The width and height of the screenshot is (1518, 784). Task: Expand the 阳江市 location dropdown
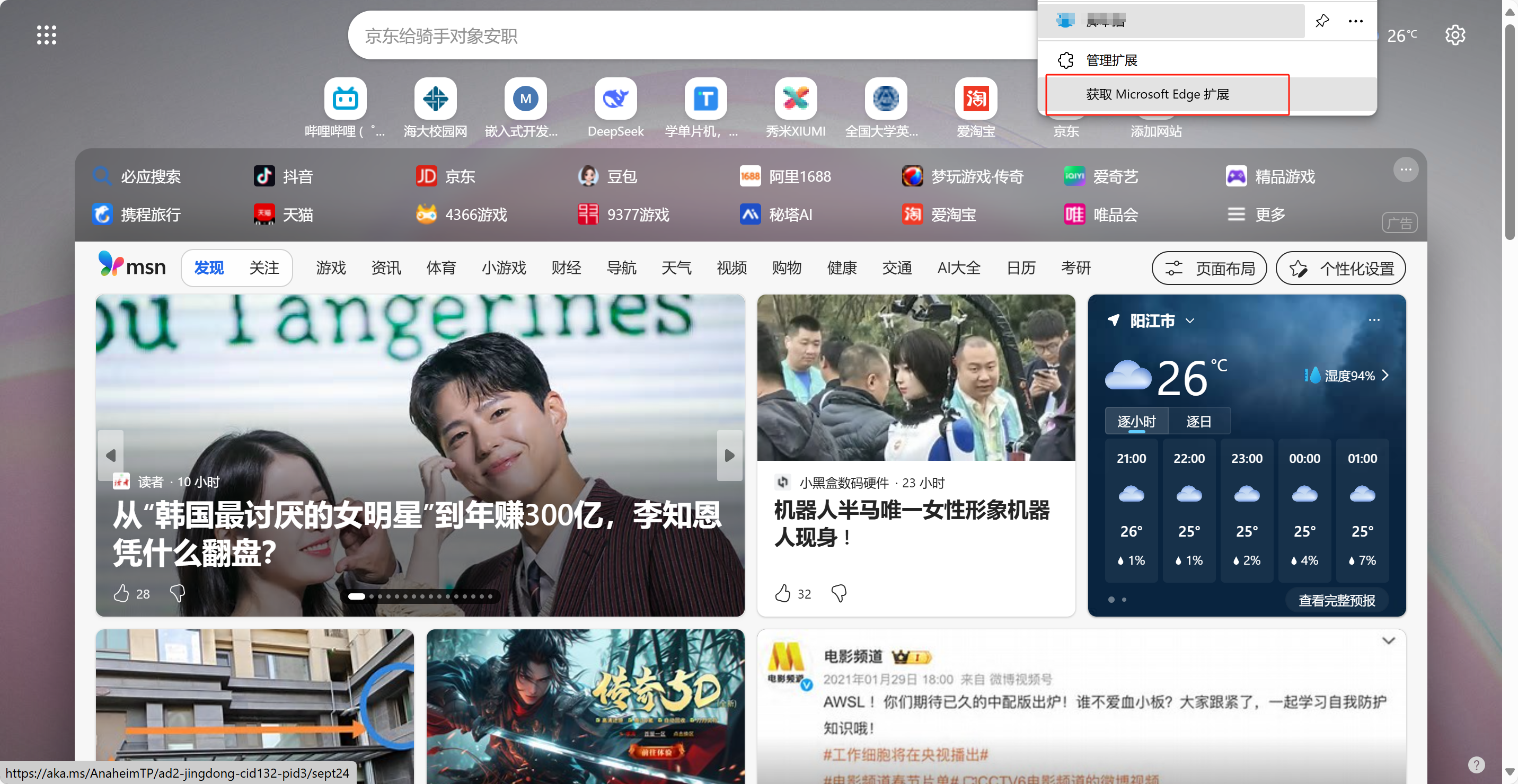click(1190, 321)
